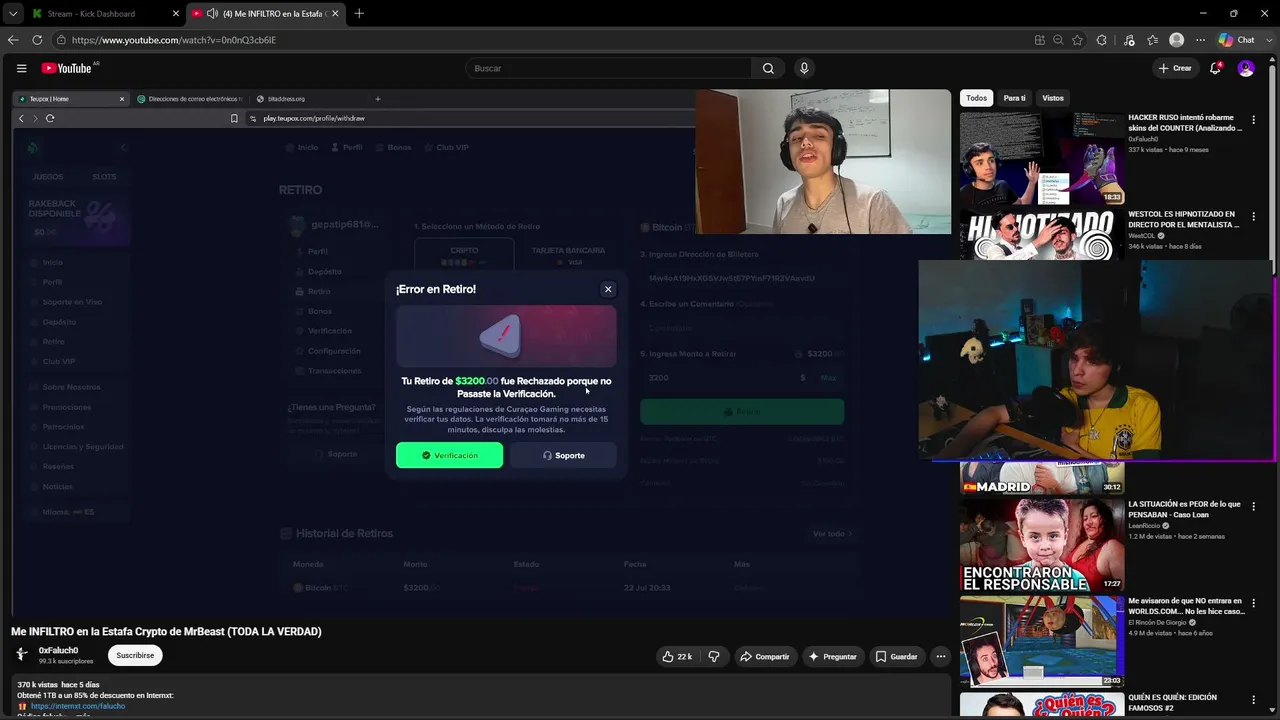
Task: Open options for LA SITUACIÓN es PEOR video
Action: click(1253, 506)
